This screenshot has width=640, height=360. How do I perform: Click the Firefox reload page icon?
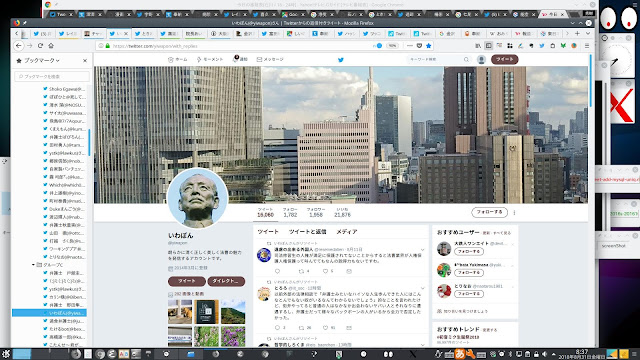click(x=40, y=46)
